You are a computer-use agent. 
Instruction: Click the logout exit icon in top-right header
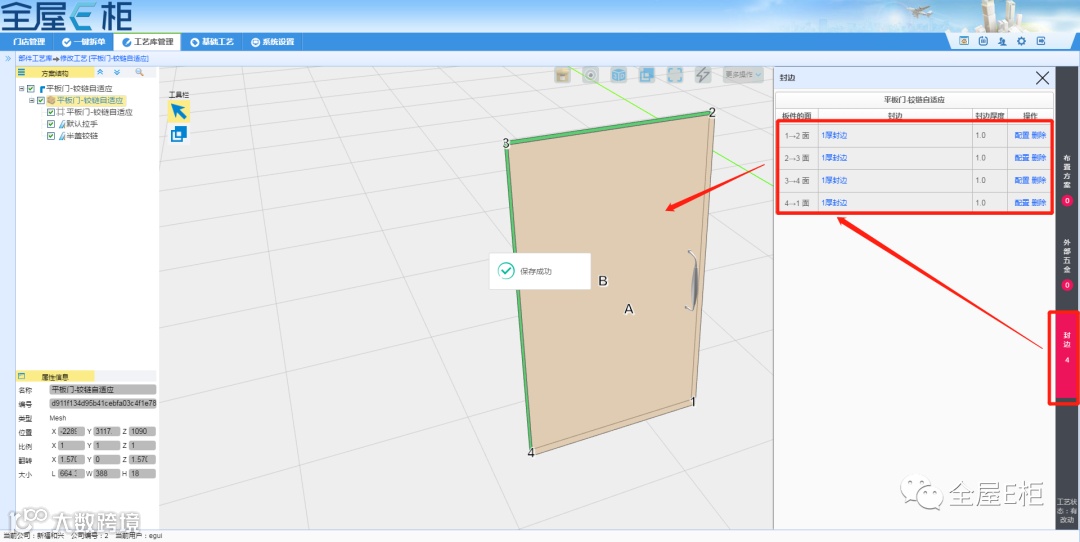point(1041,41)
